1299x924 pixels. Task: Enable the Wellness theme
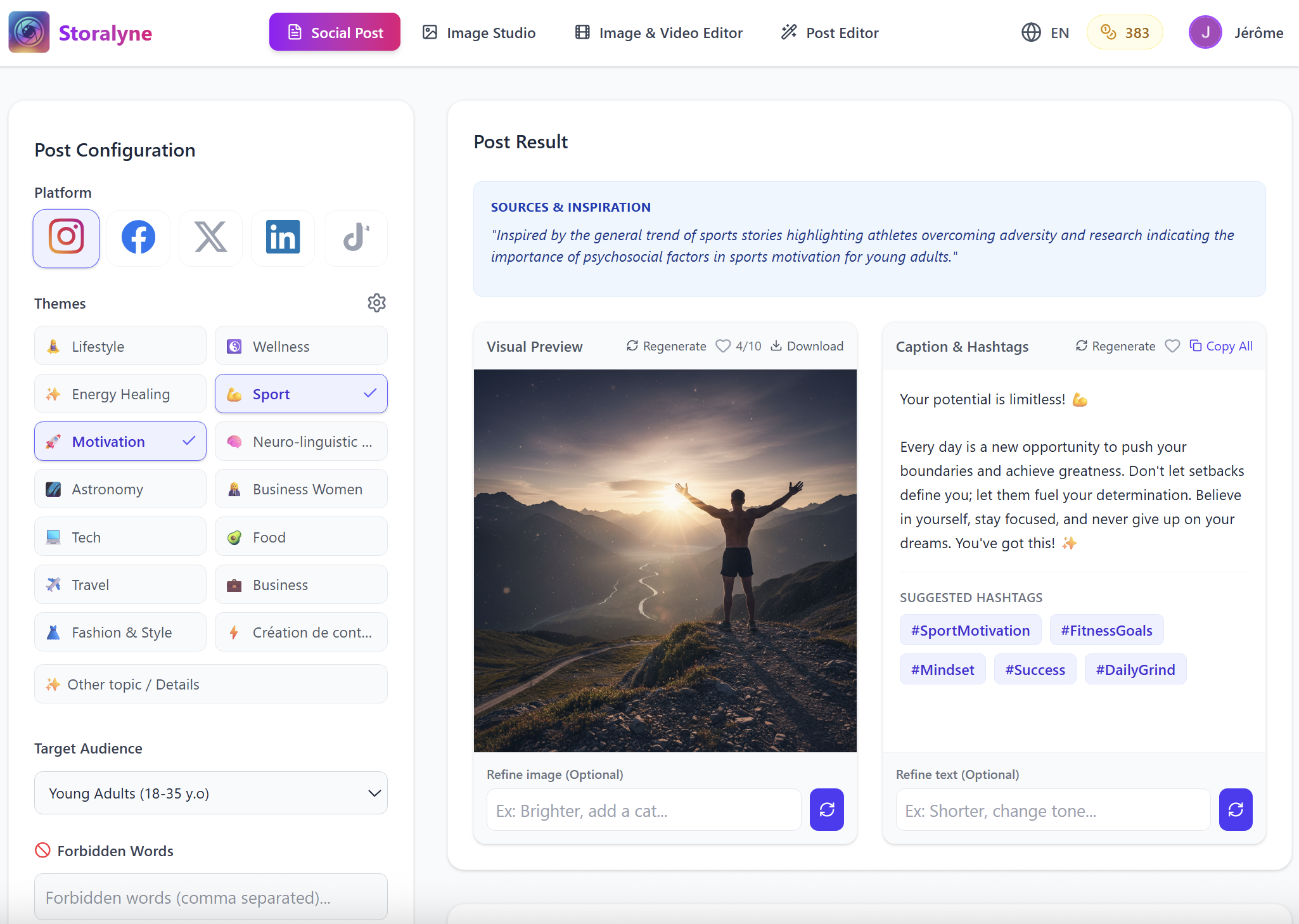click(x=301, y=346)
